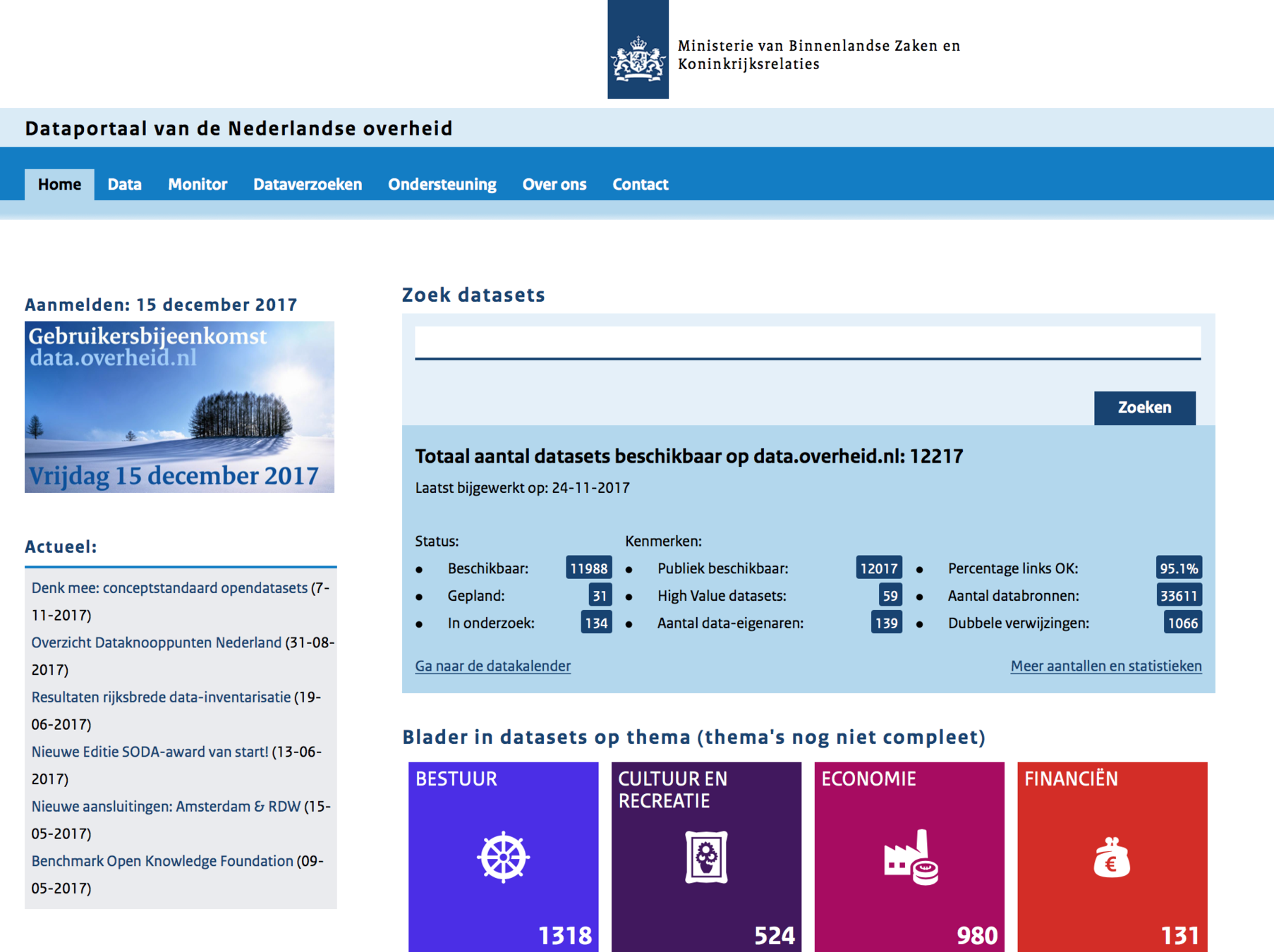The image size is (1274, 952).
Task: Open the Contact page
Action: click(x=641, y=185)
